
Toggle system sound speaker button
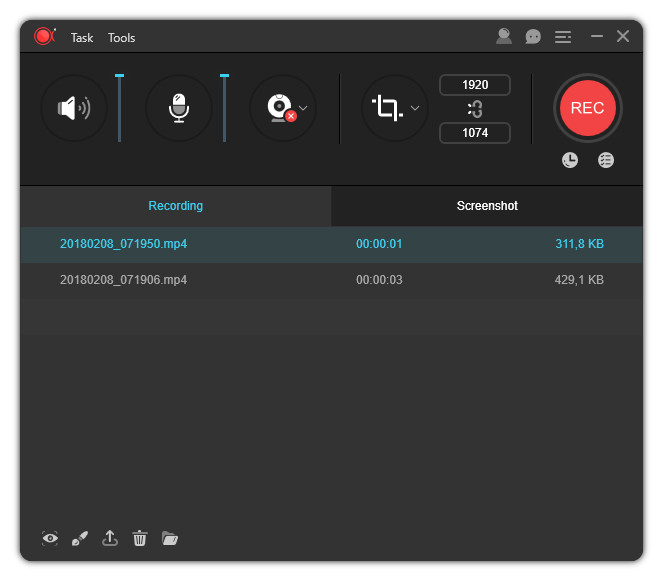(x=74, y=108)
